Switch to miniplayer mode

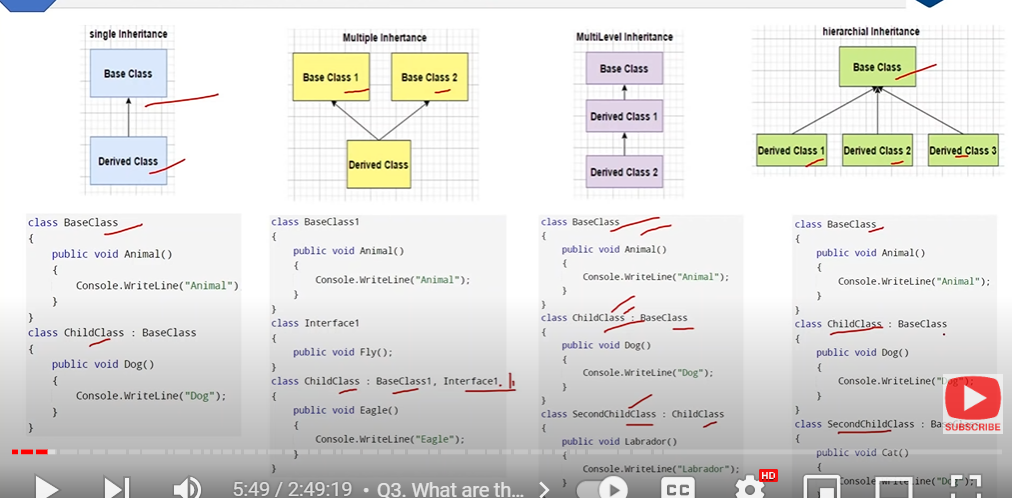point(821,489)
